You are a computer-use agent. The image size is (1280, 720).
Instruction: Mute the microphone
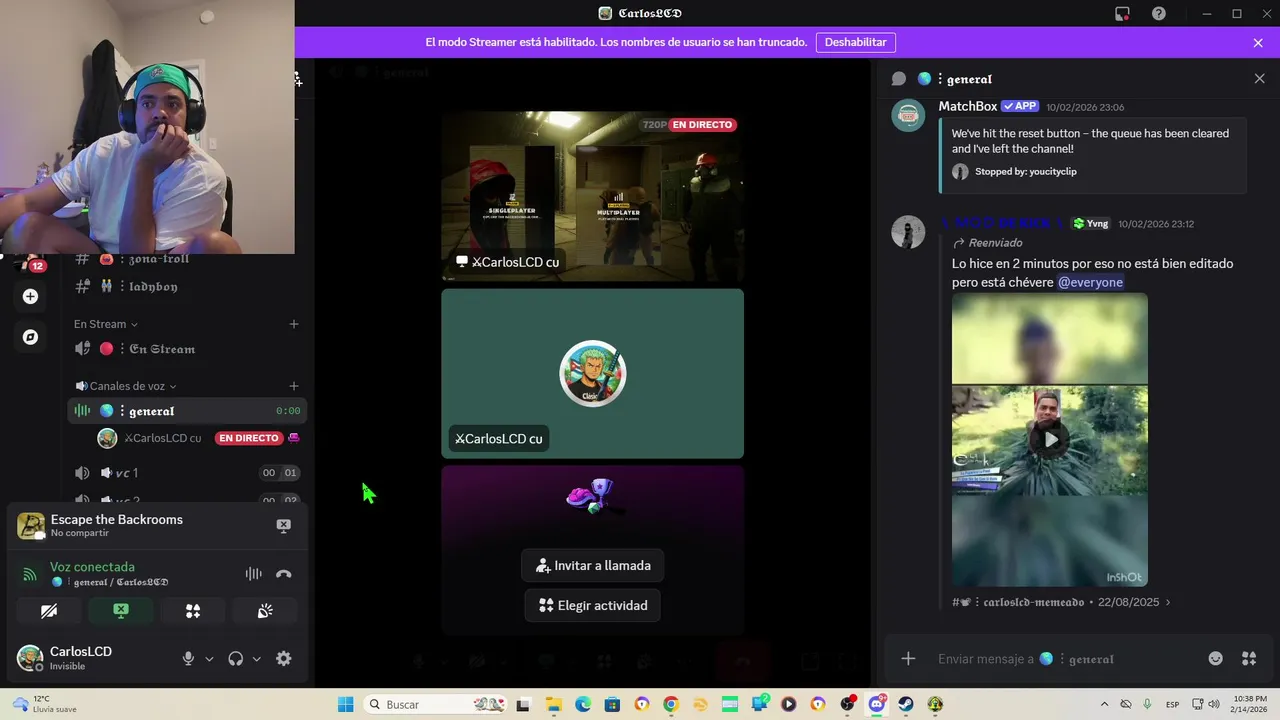coord(188,659)
